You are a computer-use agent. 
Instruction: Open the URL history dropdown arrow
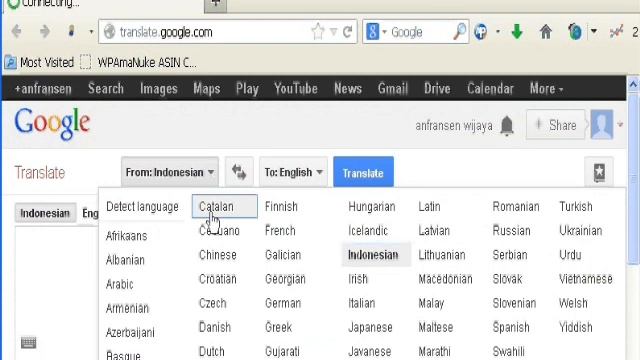333,31
